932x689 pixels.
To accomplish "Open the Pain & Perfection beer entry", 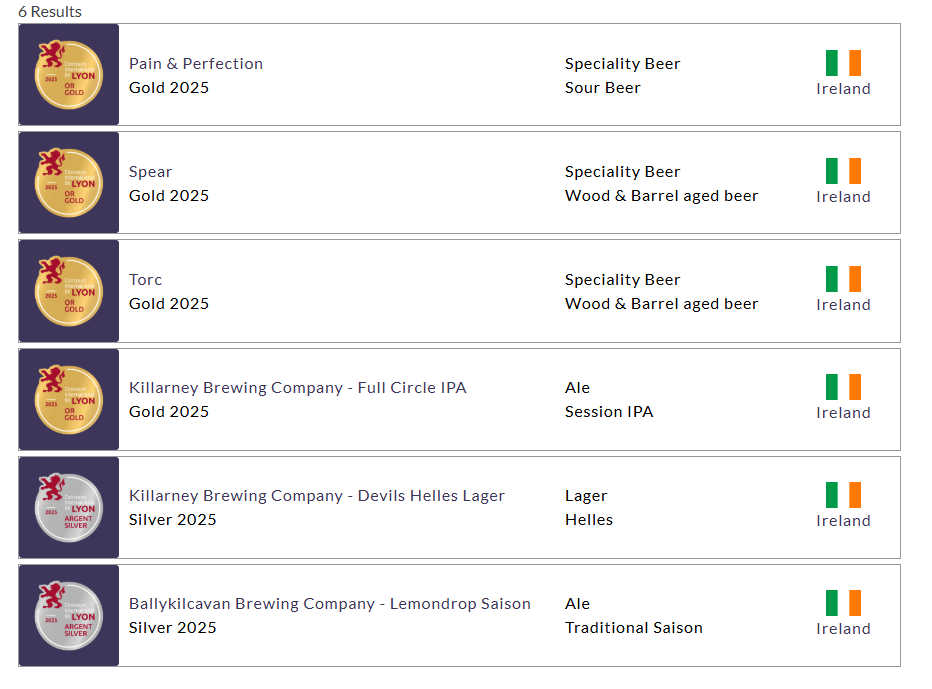I will 196,64.
